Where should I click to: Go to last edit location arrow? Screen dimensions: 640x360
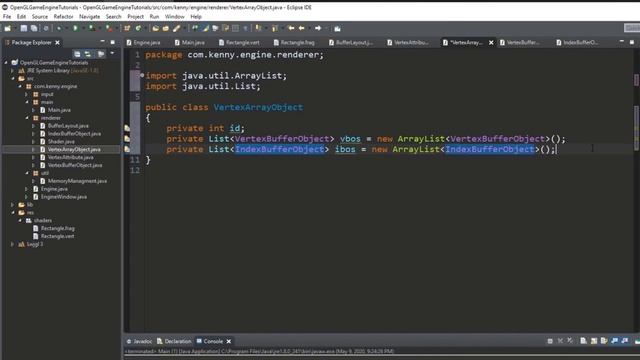click(x=291, y=28)
